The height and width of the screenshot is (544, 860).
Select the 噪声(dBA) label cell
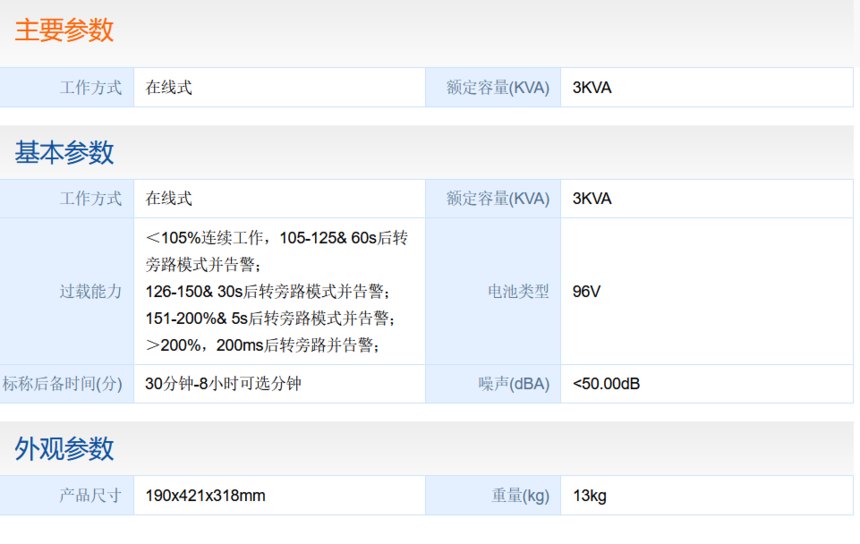click(x=514, y=383)
